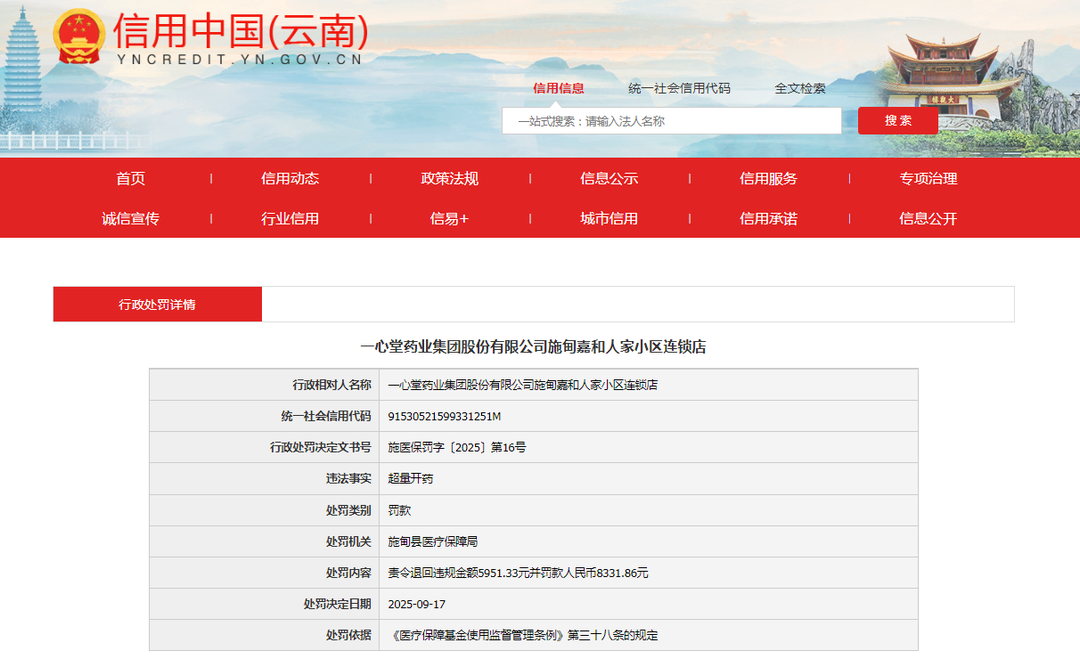Open the 专项治理 menu item

click(928, 178)
